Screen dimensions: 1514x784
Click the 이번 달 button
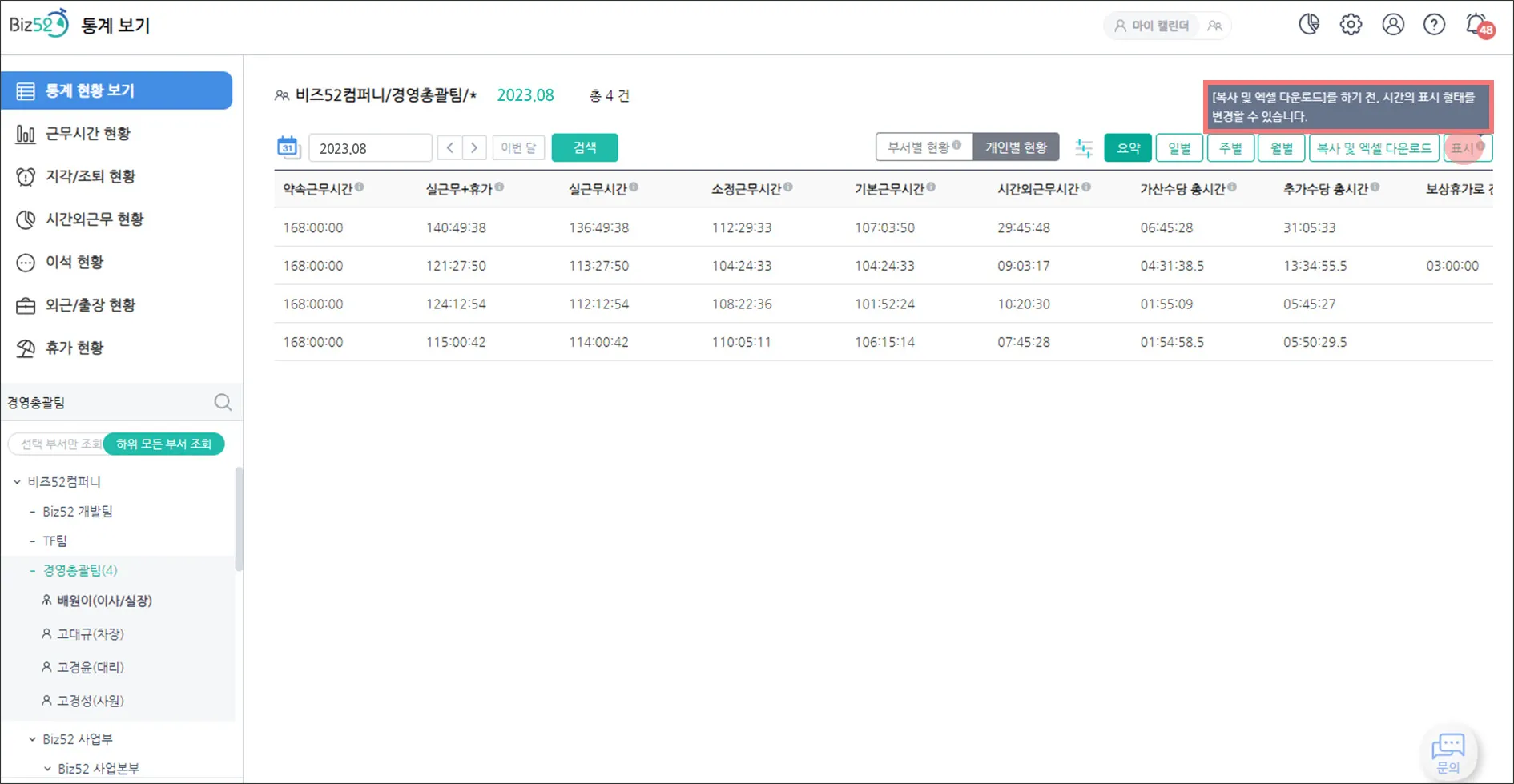tap(518, 147)
